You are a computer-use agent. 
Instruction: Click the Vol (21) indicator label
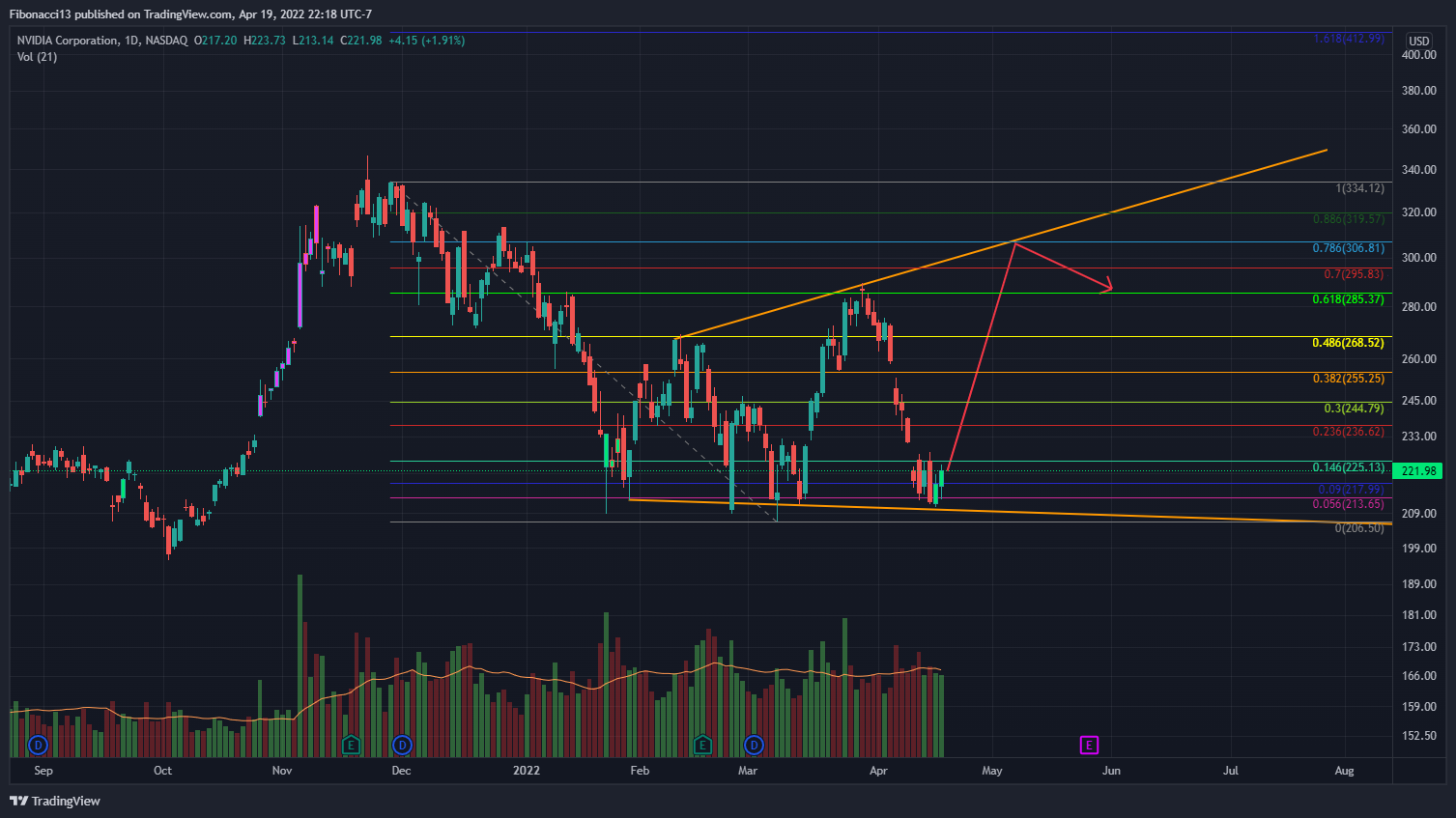point(37,57)
